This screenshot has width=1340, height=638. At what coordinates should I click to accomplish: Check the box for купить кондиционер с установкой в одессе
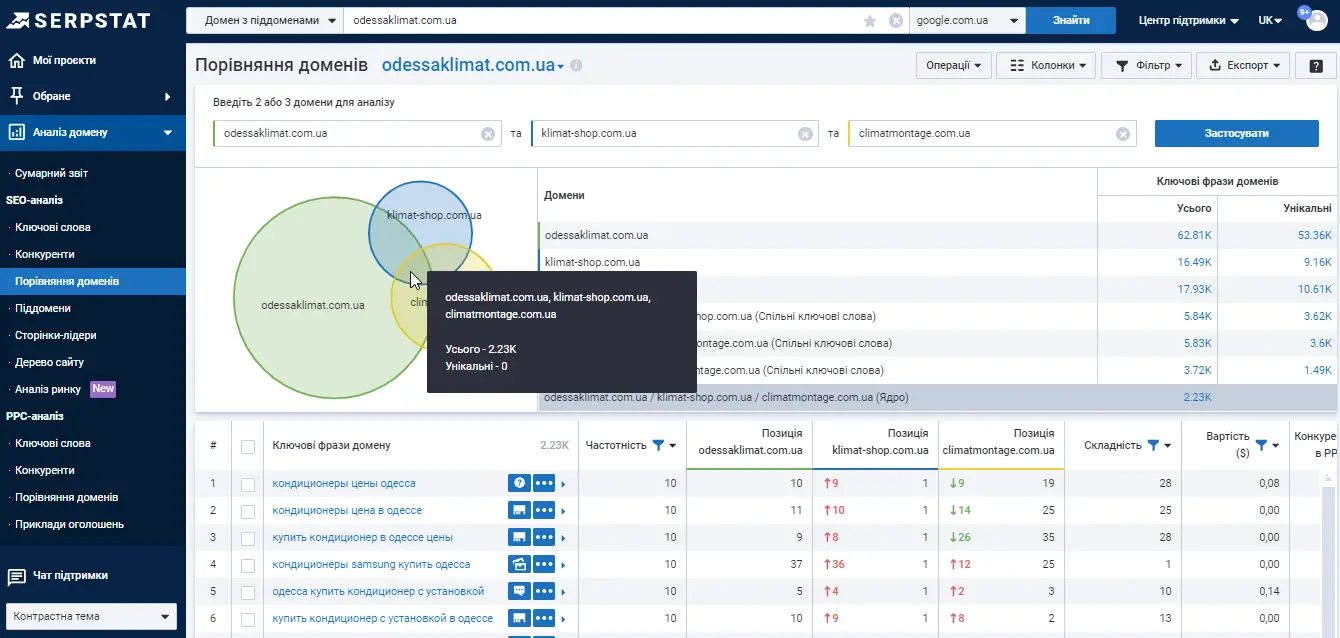click(248, 619)
